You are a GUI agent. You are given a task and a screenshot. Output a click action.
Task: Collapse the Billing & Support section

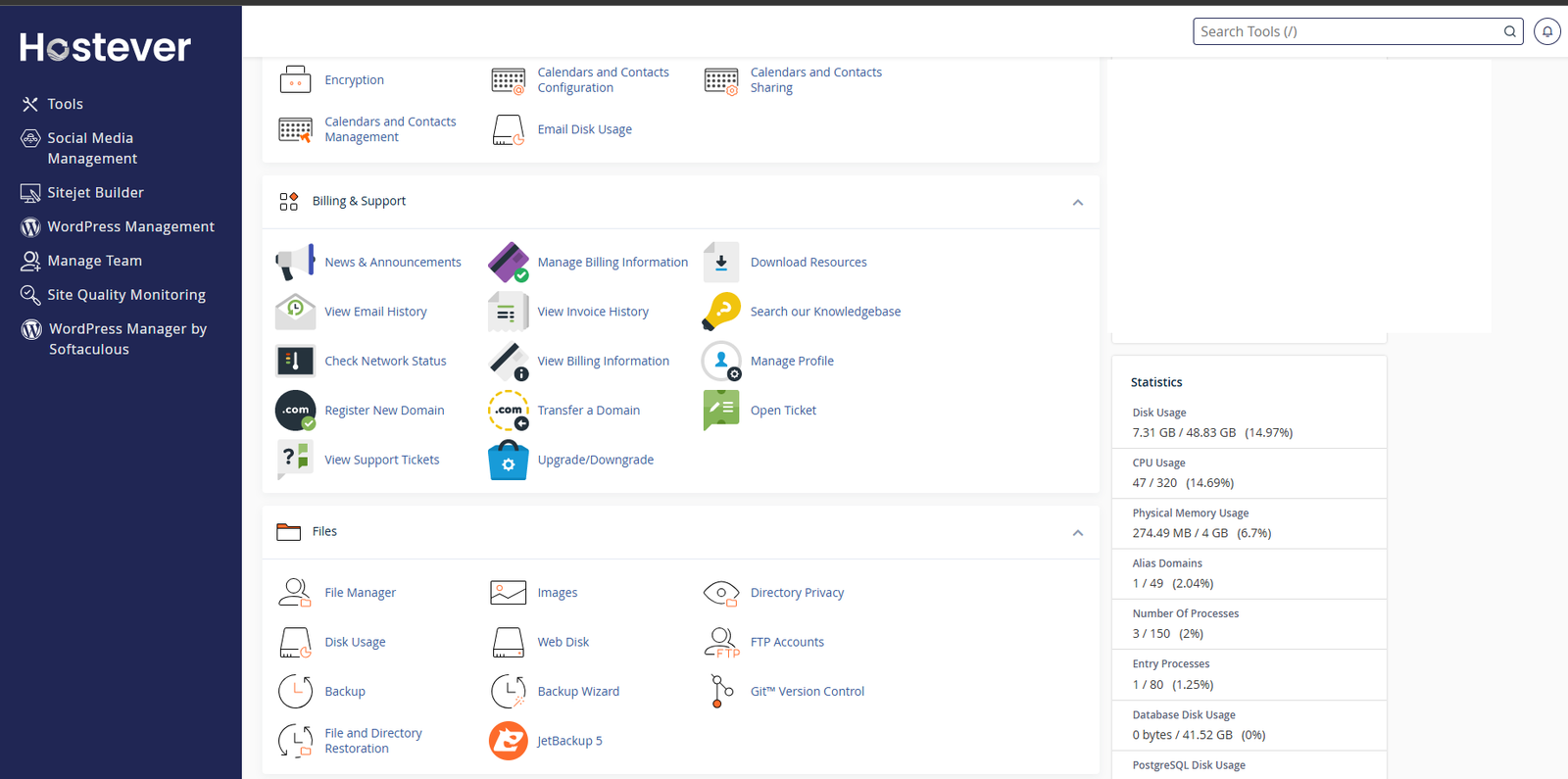click(1078, 202)
